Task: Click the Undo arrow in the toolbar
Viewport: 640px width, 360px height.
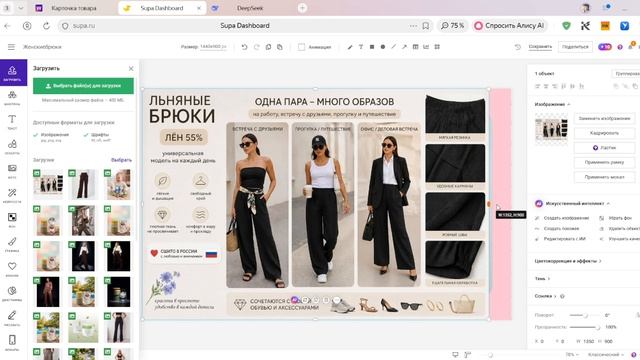Action: 244,47
